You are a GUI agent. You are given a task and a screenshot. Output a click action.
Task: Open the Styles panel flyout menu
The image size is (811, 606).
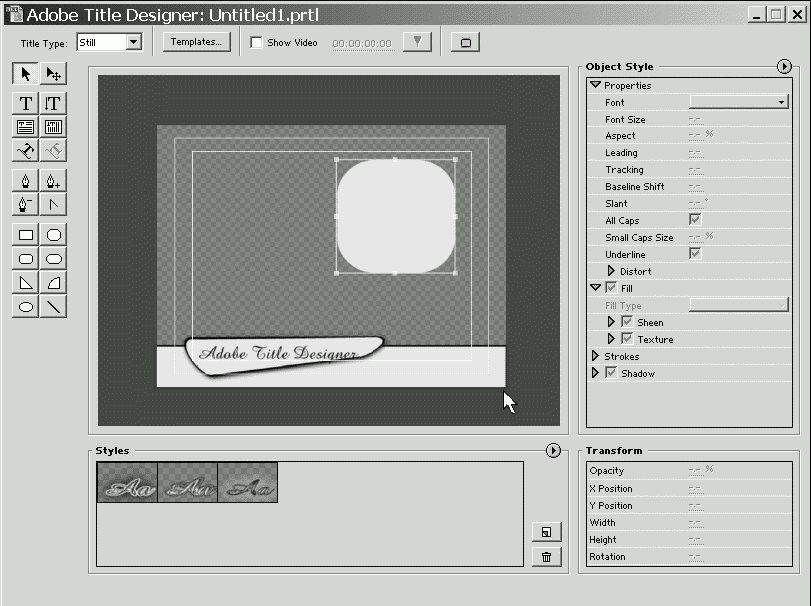[553, 451]
